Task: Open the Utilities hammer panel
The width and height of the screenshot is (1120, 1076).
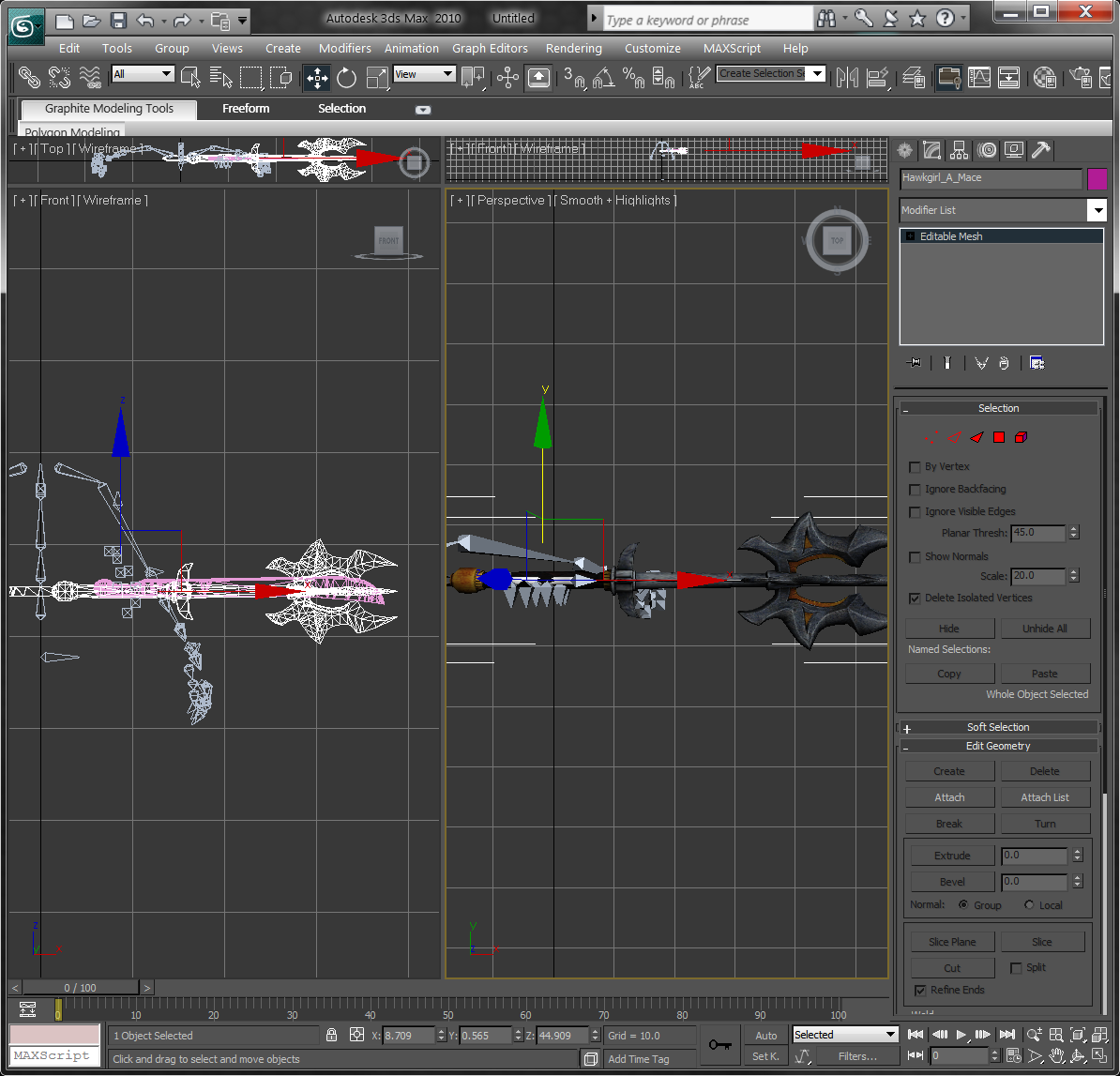Action: 1040,150
